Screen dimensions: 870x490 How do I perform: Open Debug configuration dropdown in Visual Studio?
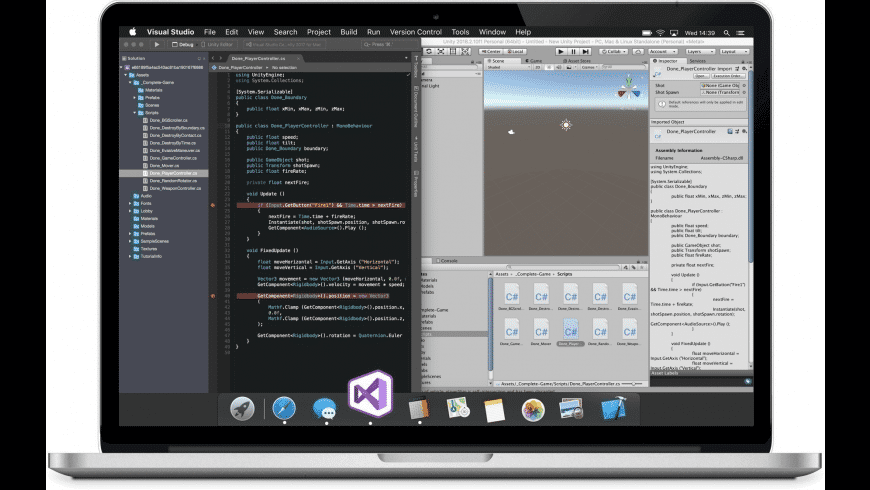pos(183,44)
